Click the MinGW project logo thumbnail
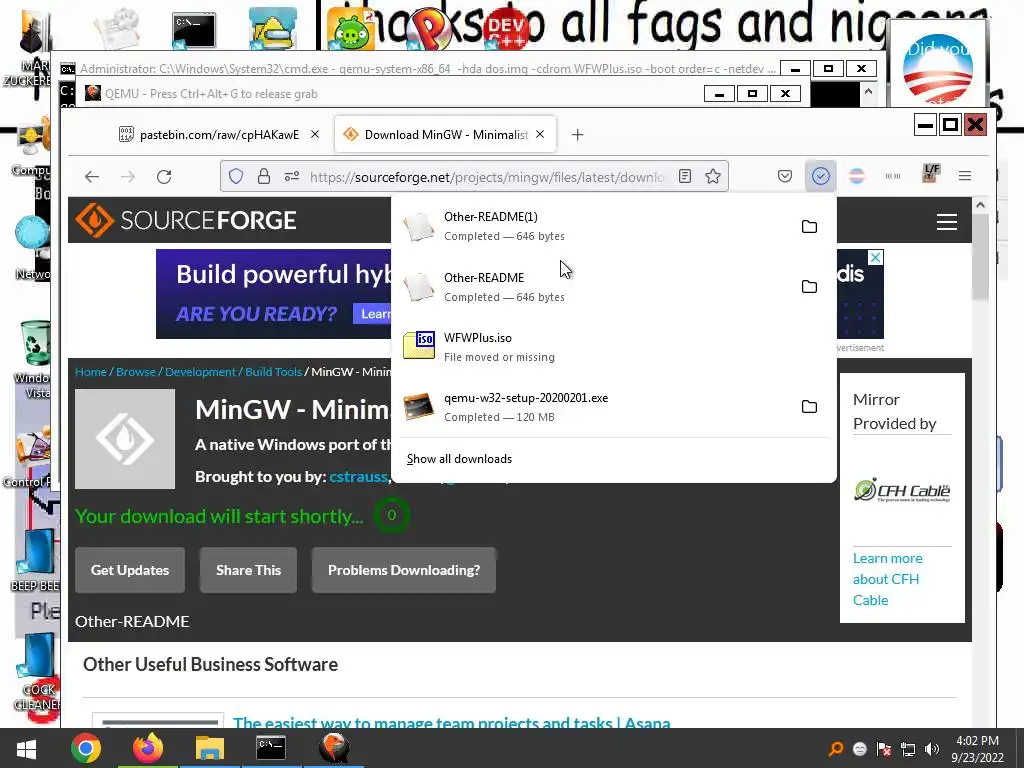 click(125, 439)
